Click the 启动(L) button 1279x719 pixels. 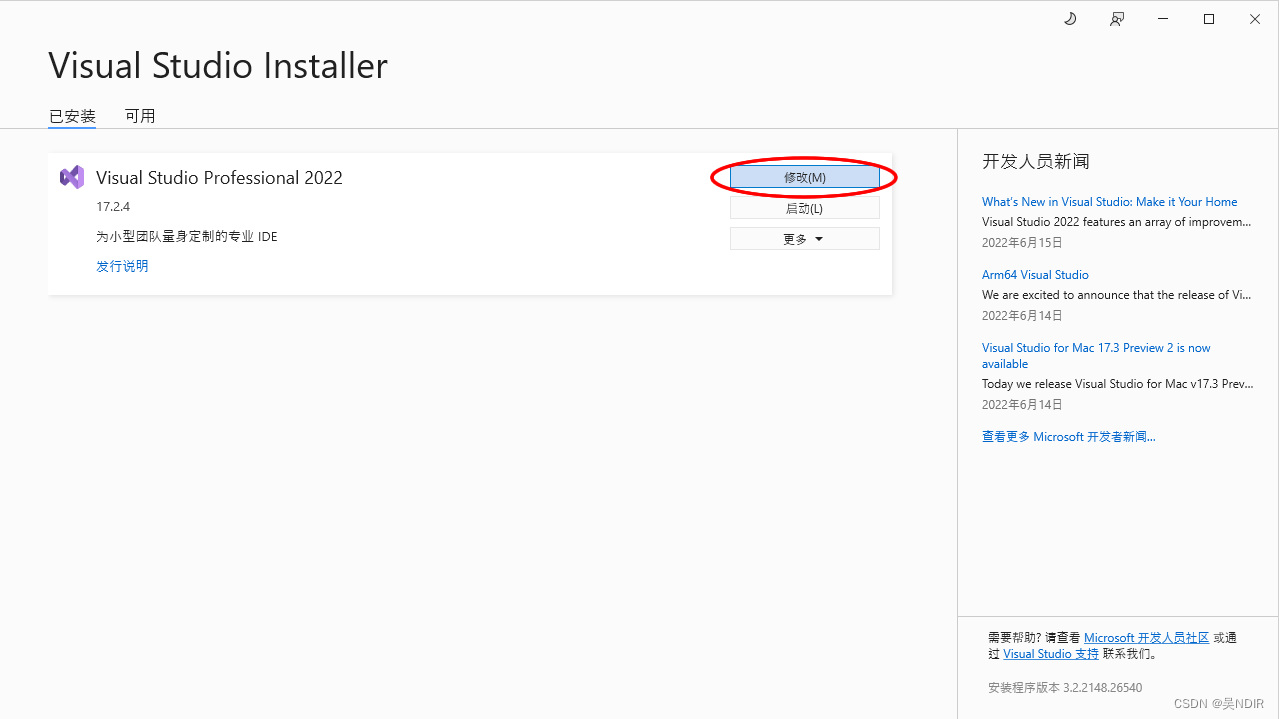(x=805, y=208)
